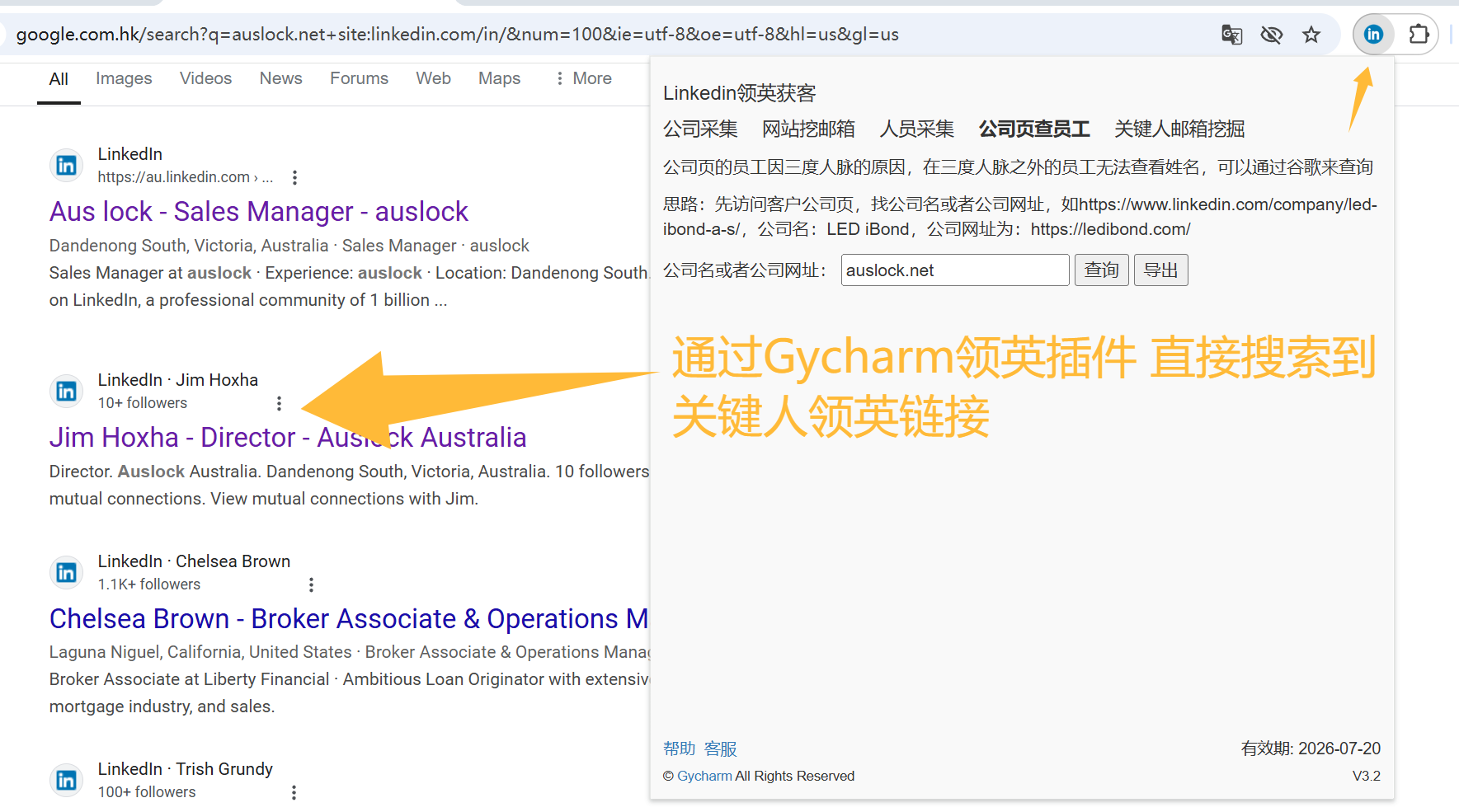Click LinkedIn favicon beside Trish Grundy
The height and width of the screenshot is (812, 1459).
click(66, 780)
